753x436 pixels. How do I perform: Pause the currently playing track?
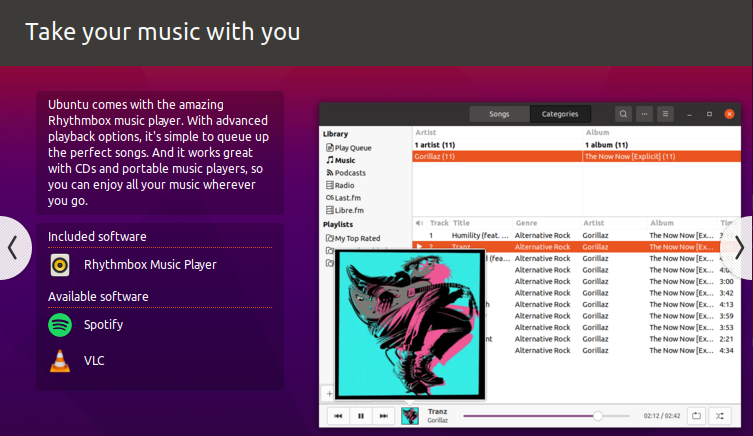click(x=361, y=415)
